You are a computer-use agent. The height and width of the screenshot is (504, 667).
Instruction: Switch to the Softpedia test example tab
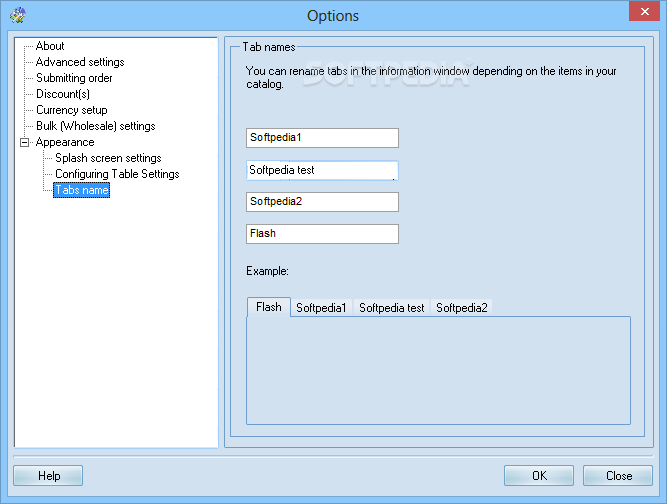coord(391,308)
